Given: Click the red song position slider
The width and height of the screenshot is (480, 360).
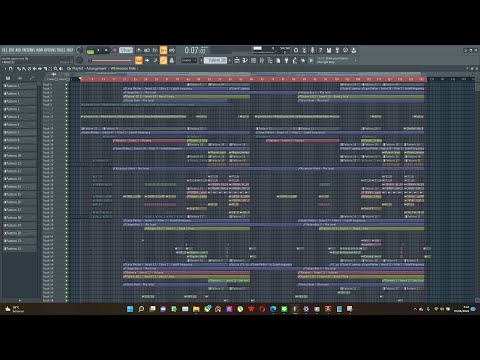Looking at the screenshot, I should [x=111, y=61].
